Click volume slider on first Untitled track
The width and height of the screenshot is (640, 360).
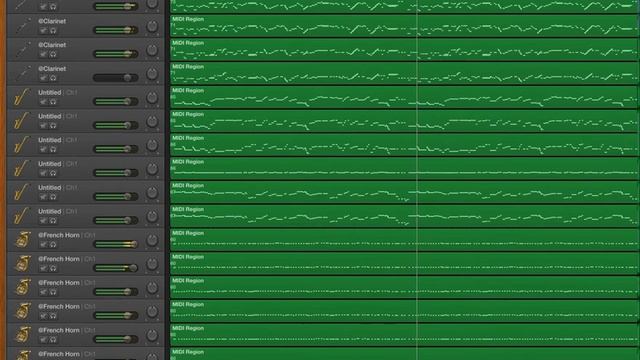(x=116, y=101)
